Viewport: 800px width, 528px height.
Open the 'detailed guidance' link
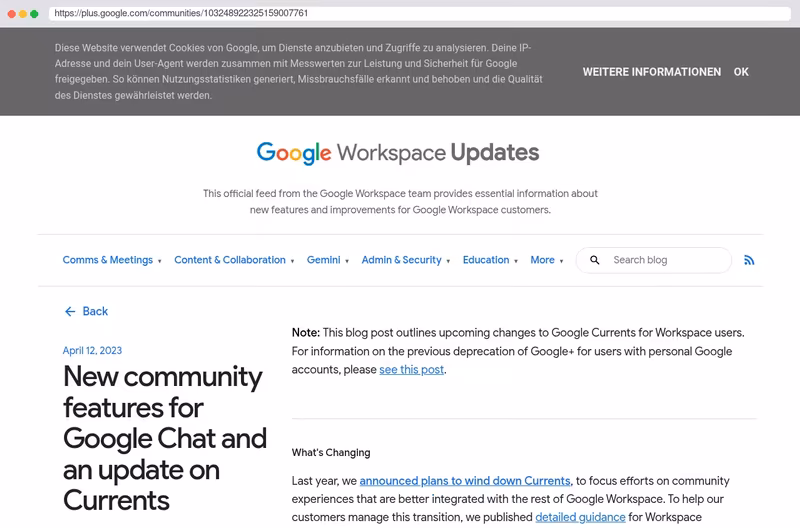coord(580,517)
